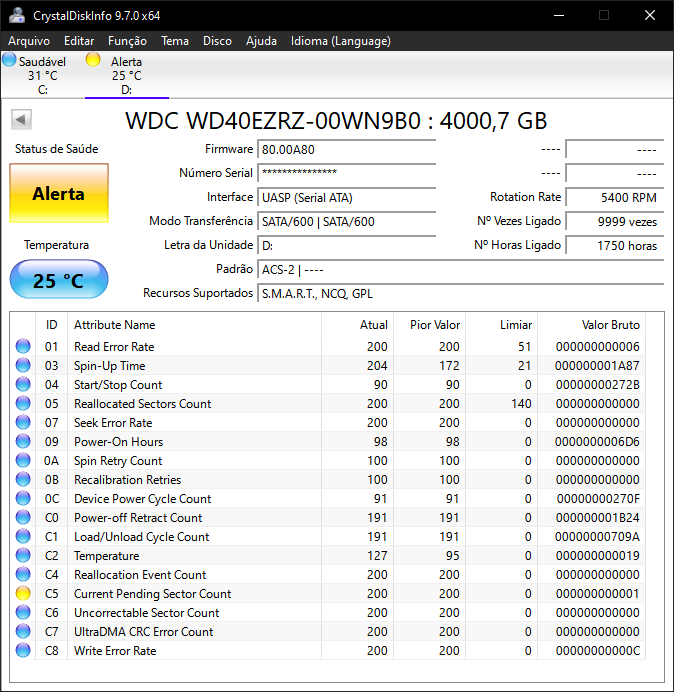Image resolution: width=674 pixels, height=692 pixels.
Task: Click status orb for Power-off Retract Count
Action: (23, 517)
